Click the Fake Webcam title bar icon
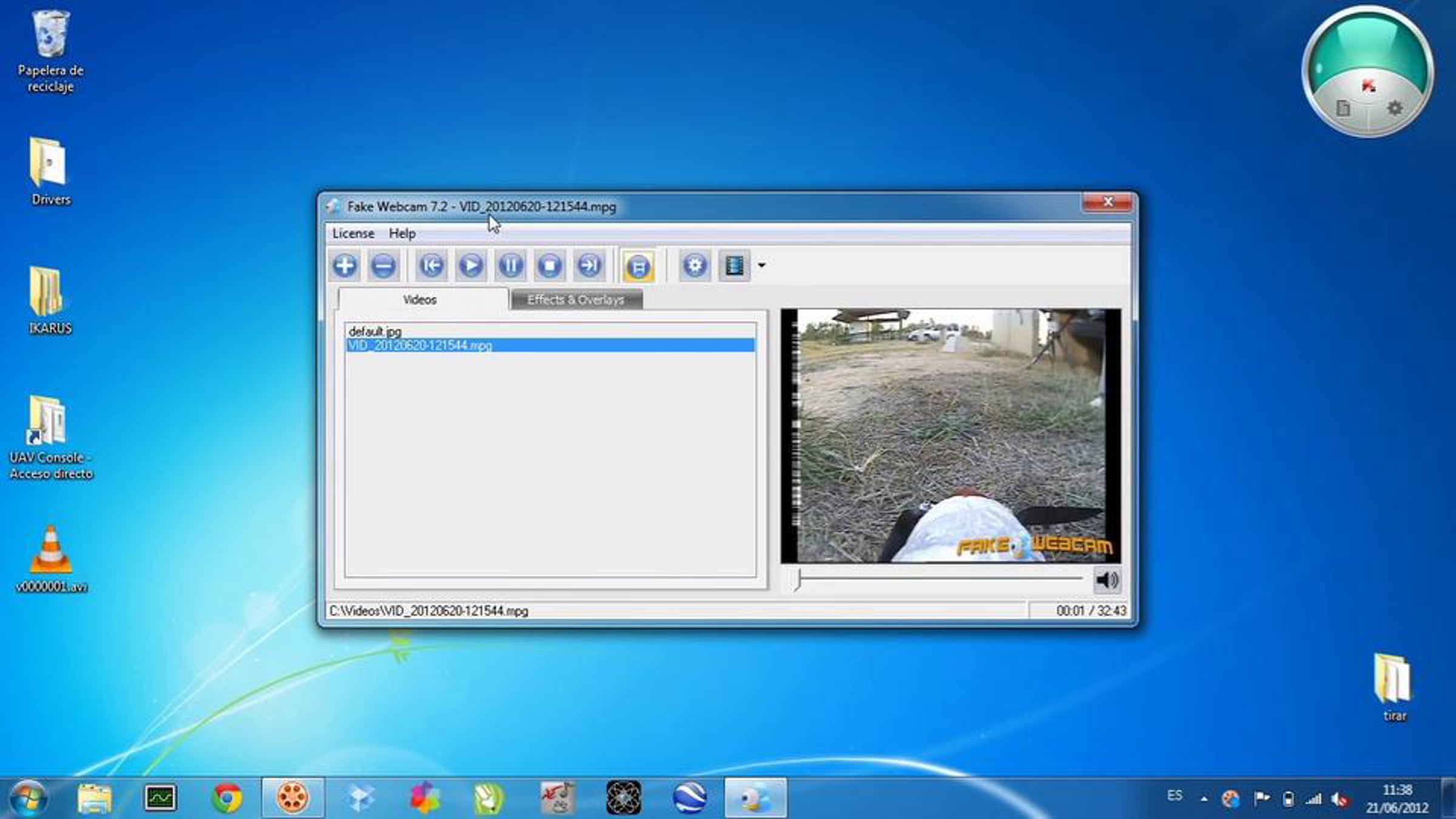This screenshot has width=1456, height=819. 333,207
